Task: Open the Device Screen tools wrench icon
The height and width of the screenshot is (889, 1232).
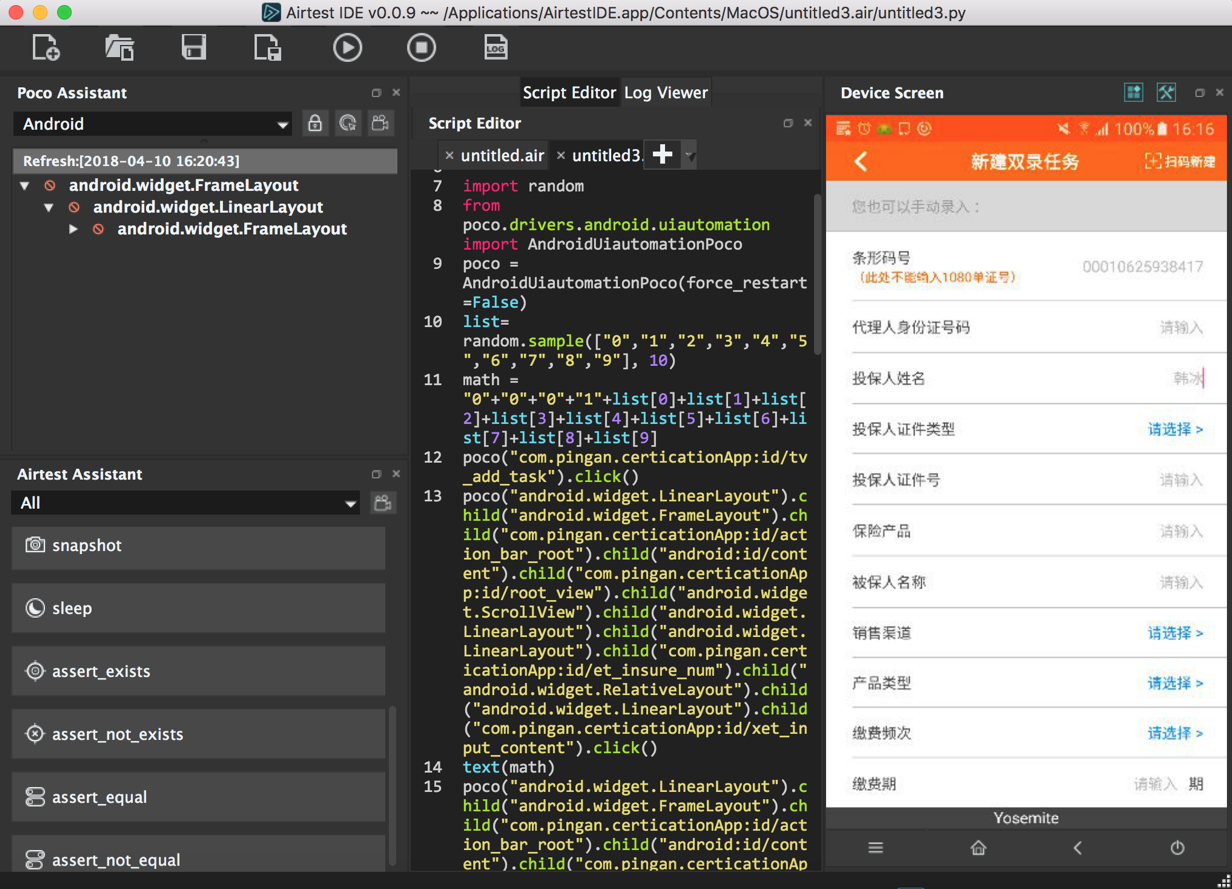Action: tap(1166, 93)
